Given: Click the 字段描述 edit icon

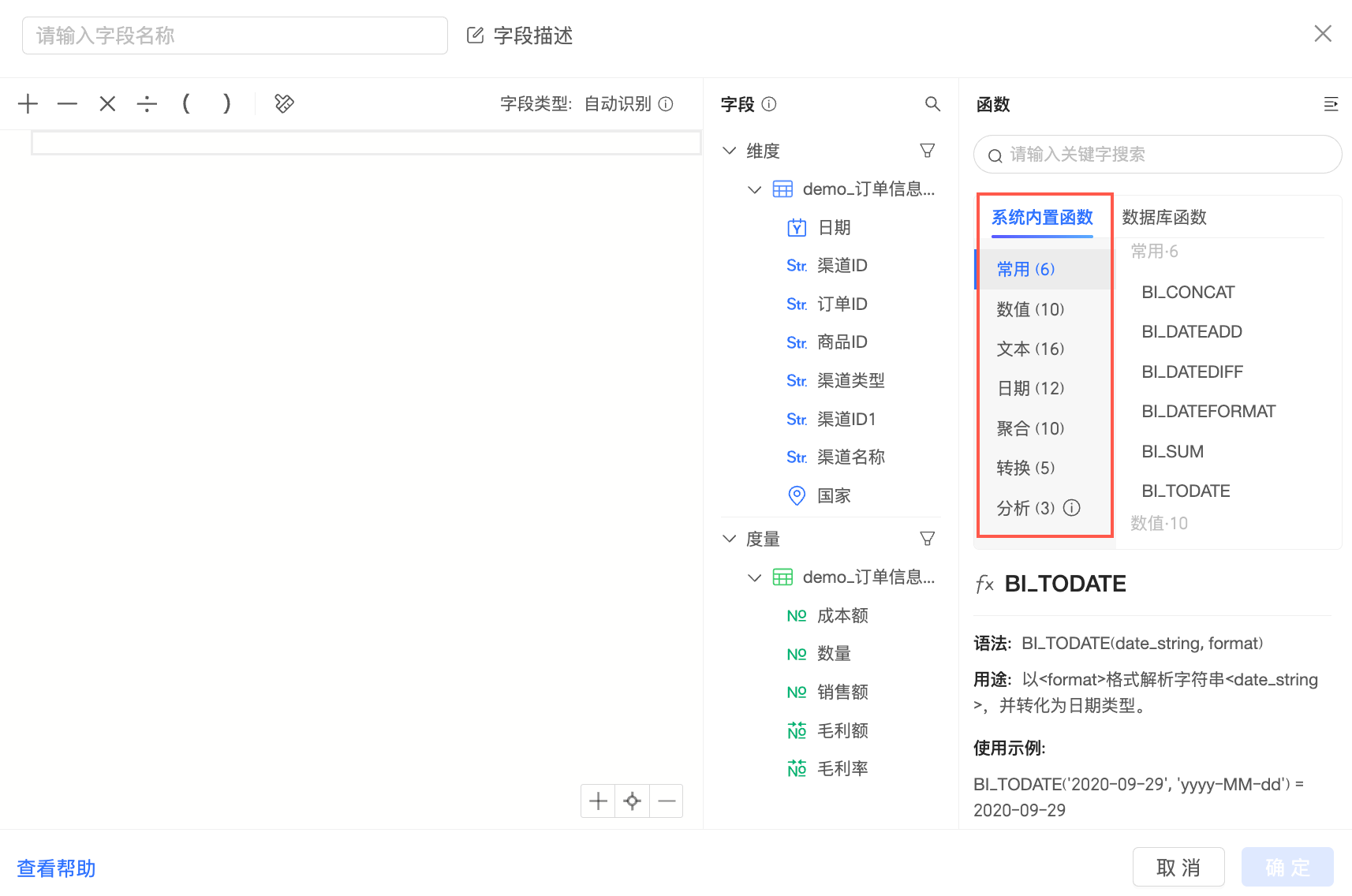Looking at the screenshot, I should (475, 35).
